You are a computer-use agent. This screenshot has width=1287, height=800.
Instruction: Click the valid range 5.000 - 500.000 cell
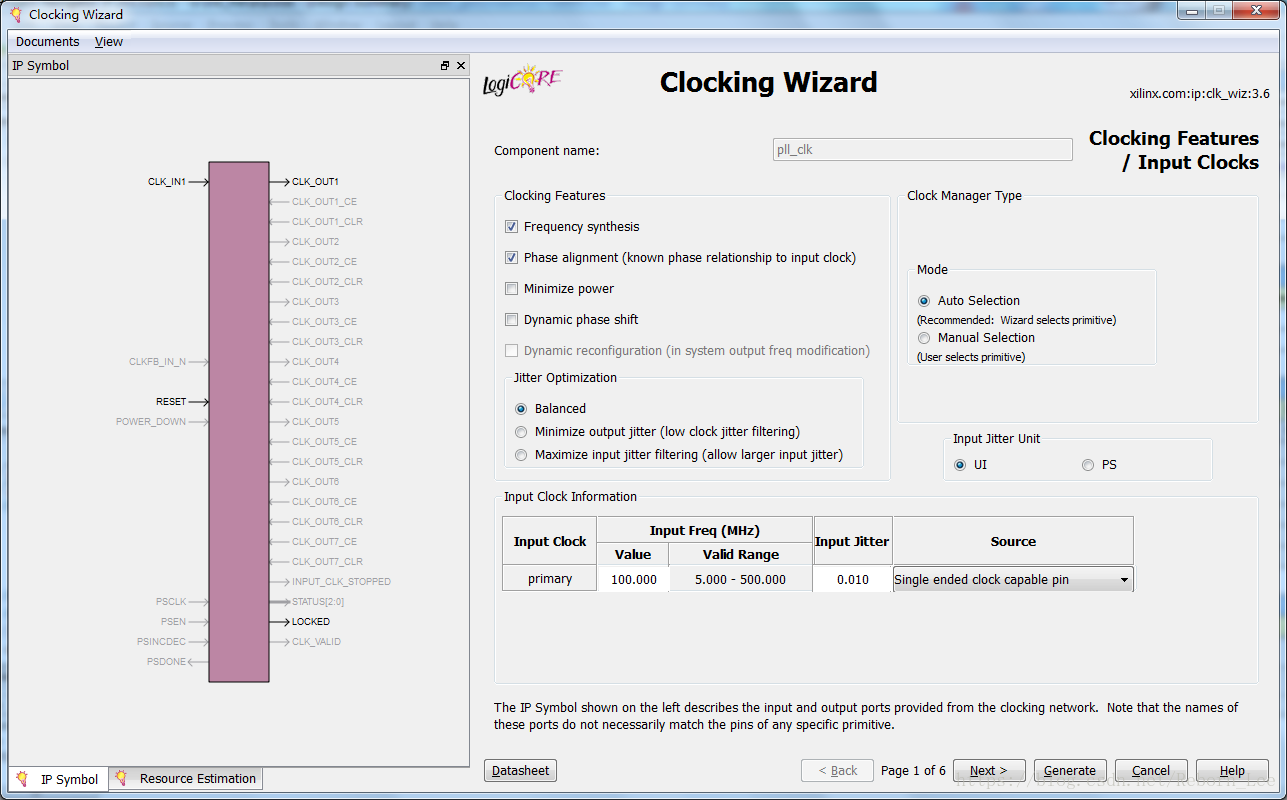click(x=740, y=579)
